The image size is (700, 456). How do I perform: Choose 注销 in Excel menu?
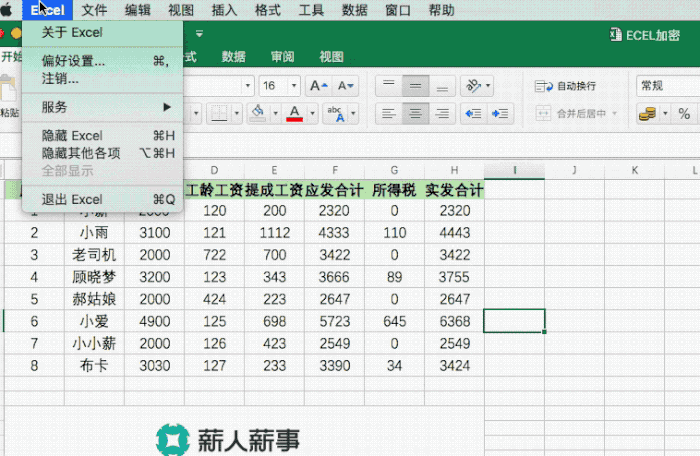(x=102, y=79)
